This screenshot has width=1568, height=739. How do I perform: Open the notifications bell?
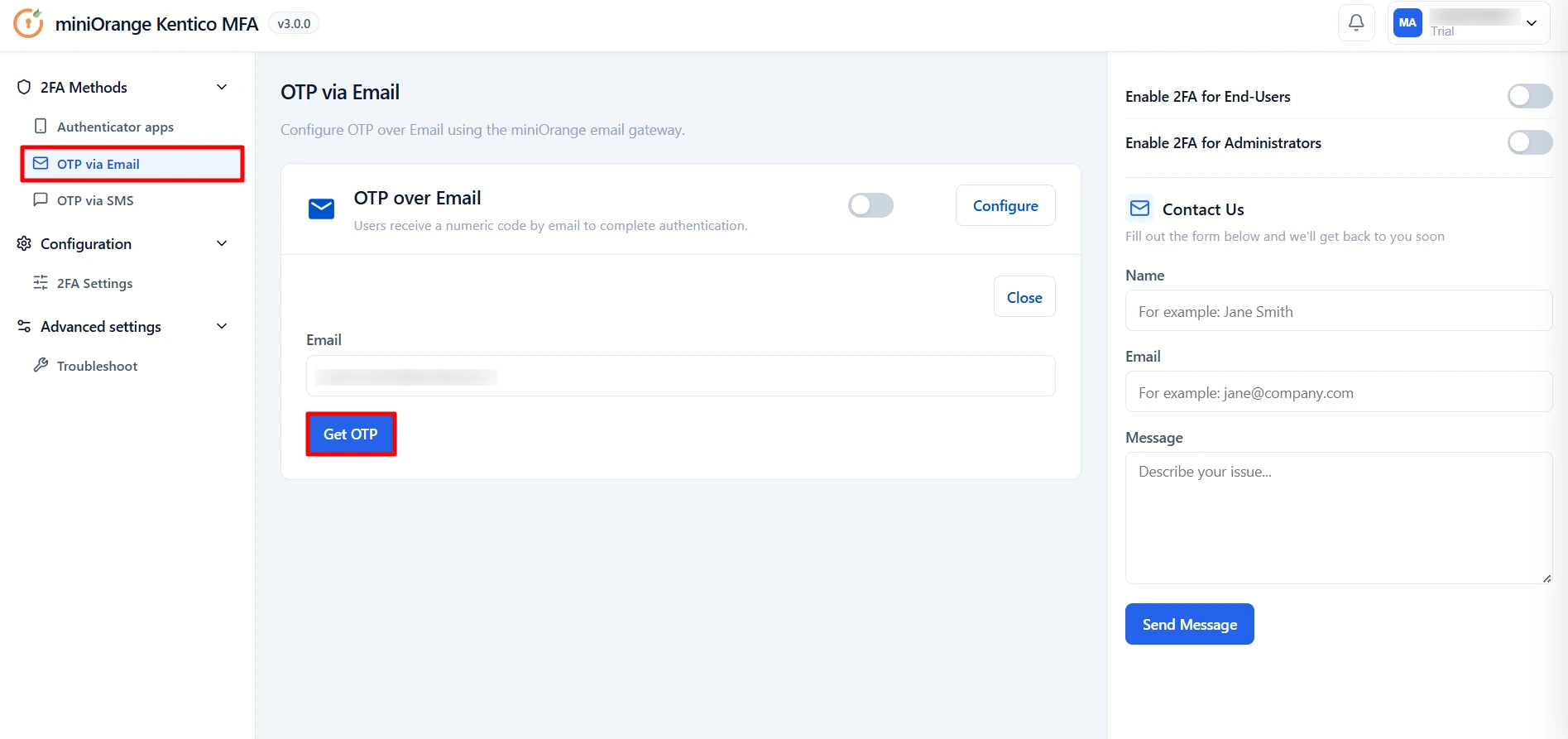[1356, 23]
